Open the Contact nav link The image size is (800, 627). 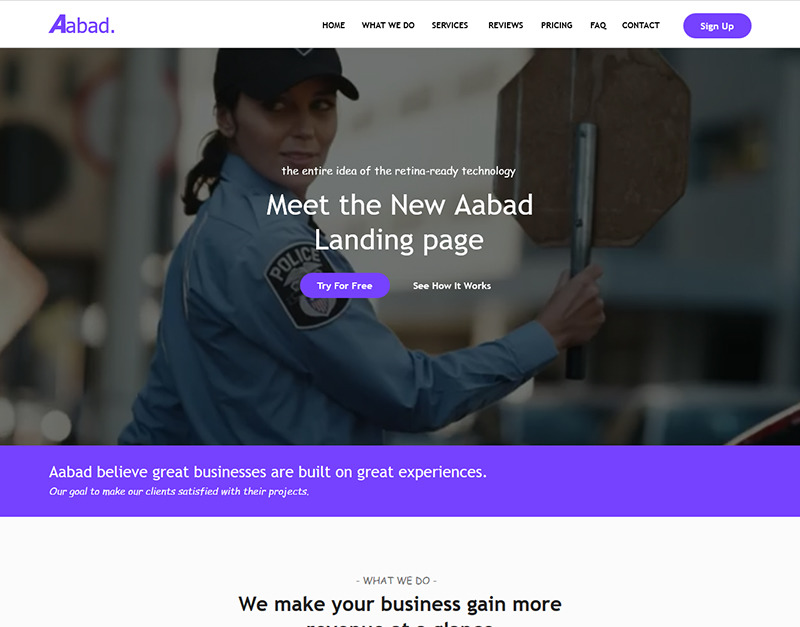click(x=641, y=25)
